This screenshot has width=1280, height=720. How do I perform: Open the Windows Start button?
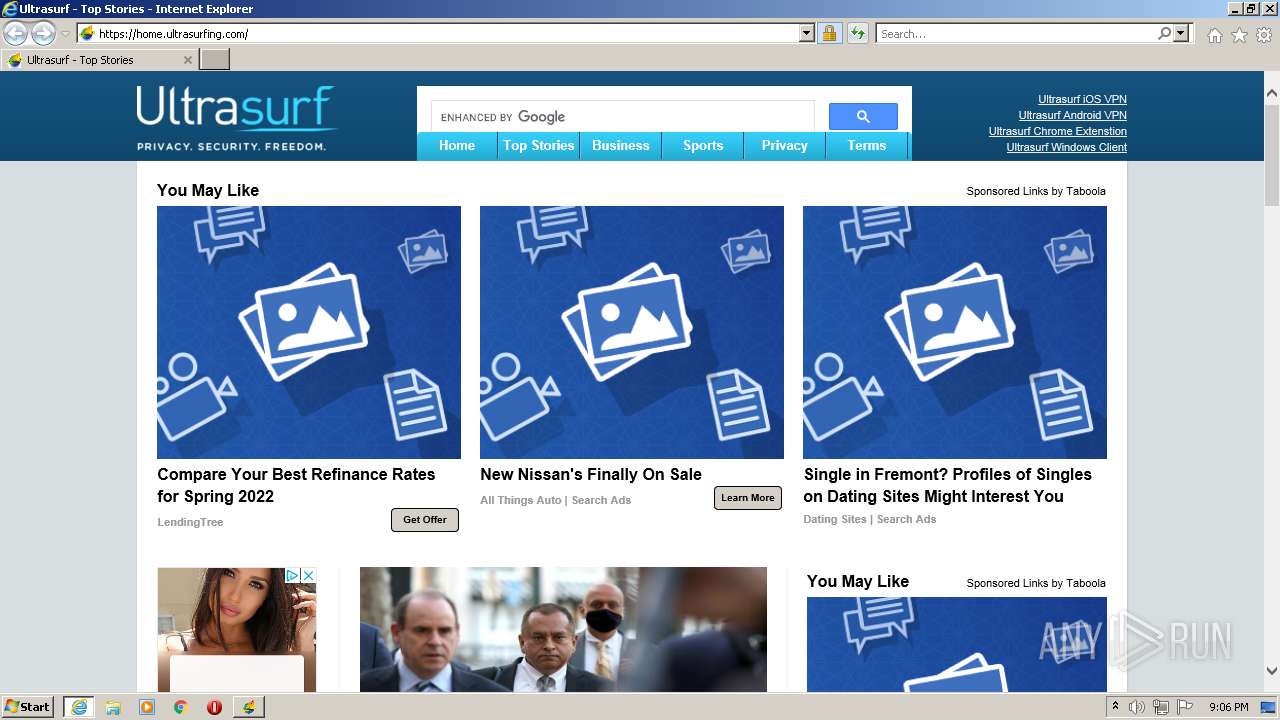[28, 707]
